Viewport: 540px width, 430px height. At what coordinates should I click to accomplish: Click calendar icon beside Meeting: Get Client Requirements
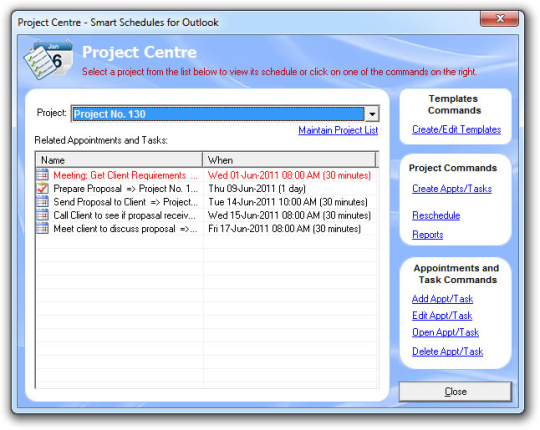click(42, 175)
